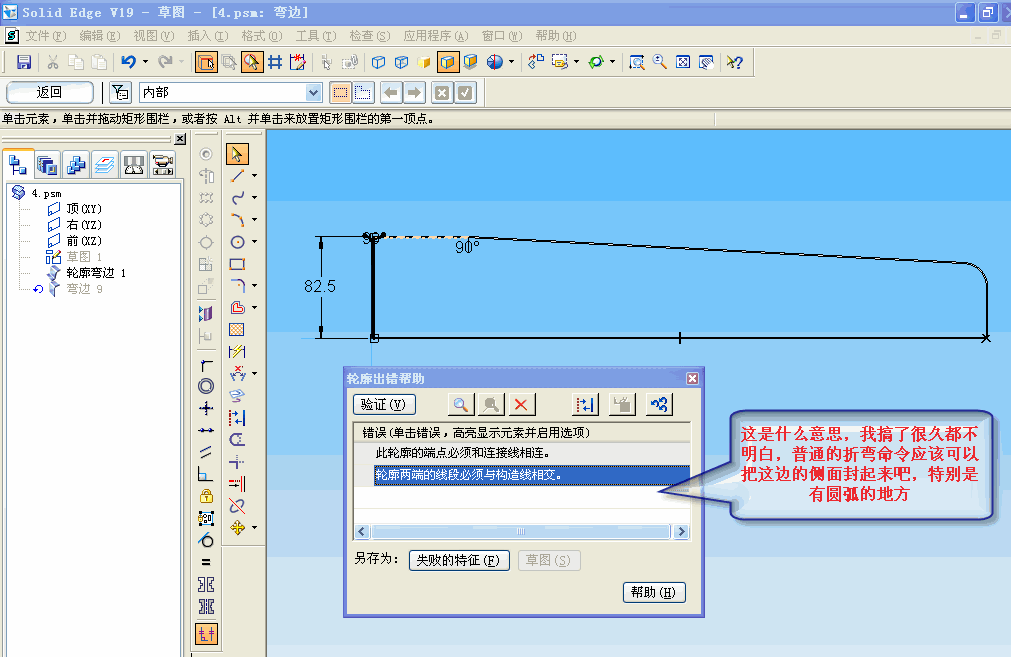Click the right scroll arrow in error list
The height and width of the screenshot is (657, 1011).
tap(682, 531)
